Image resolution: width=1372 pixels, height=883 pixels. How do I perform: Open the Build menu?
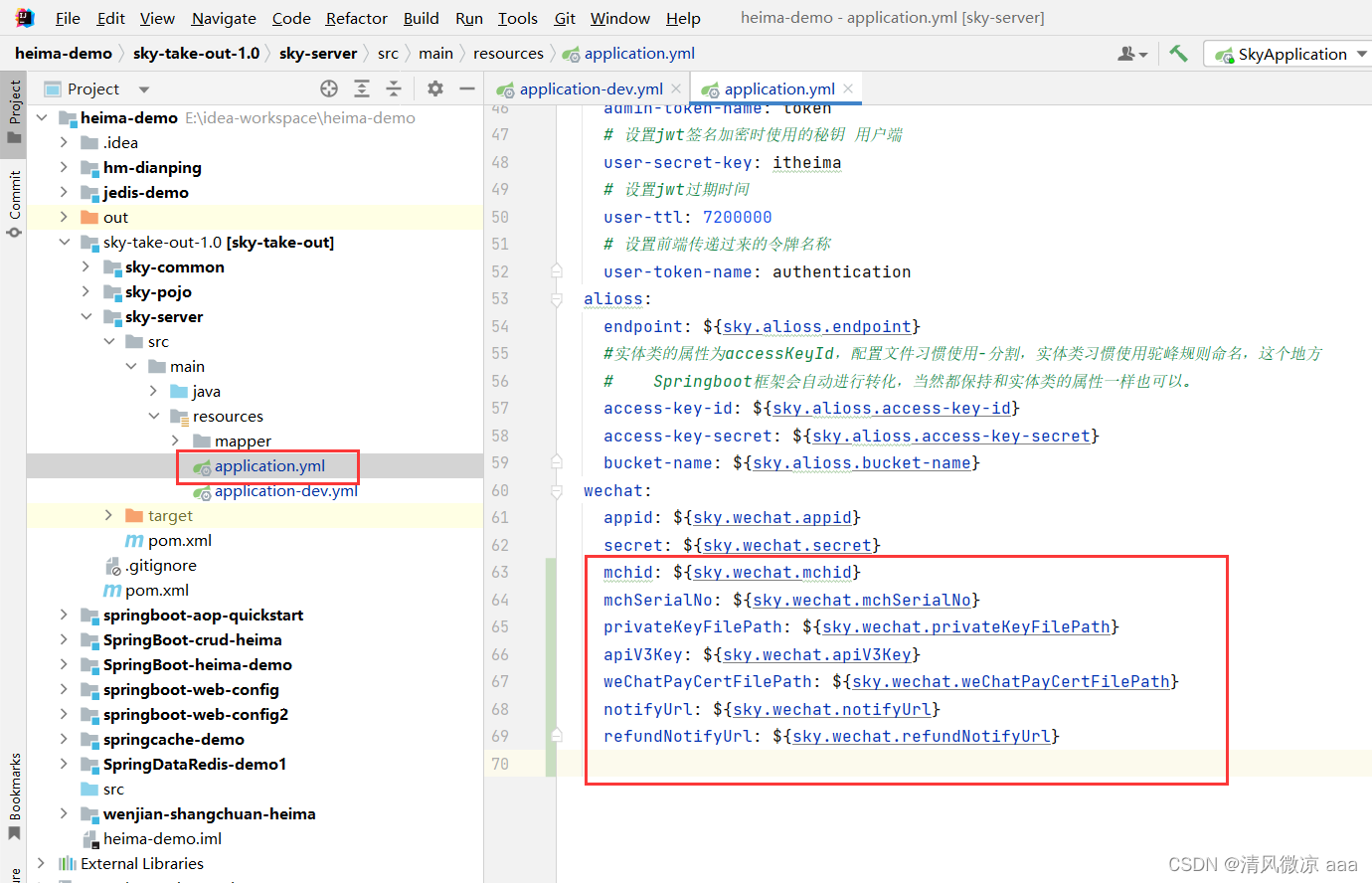click(421, 18)
